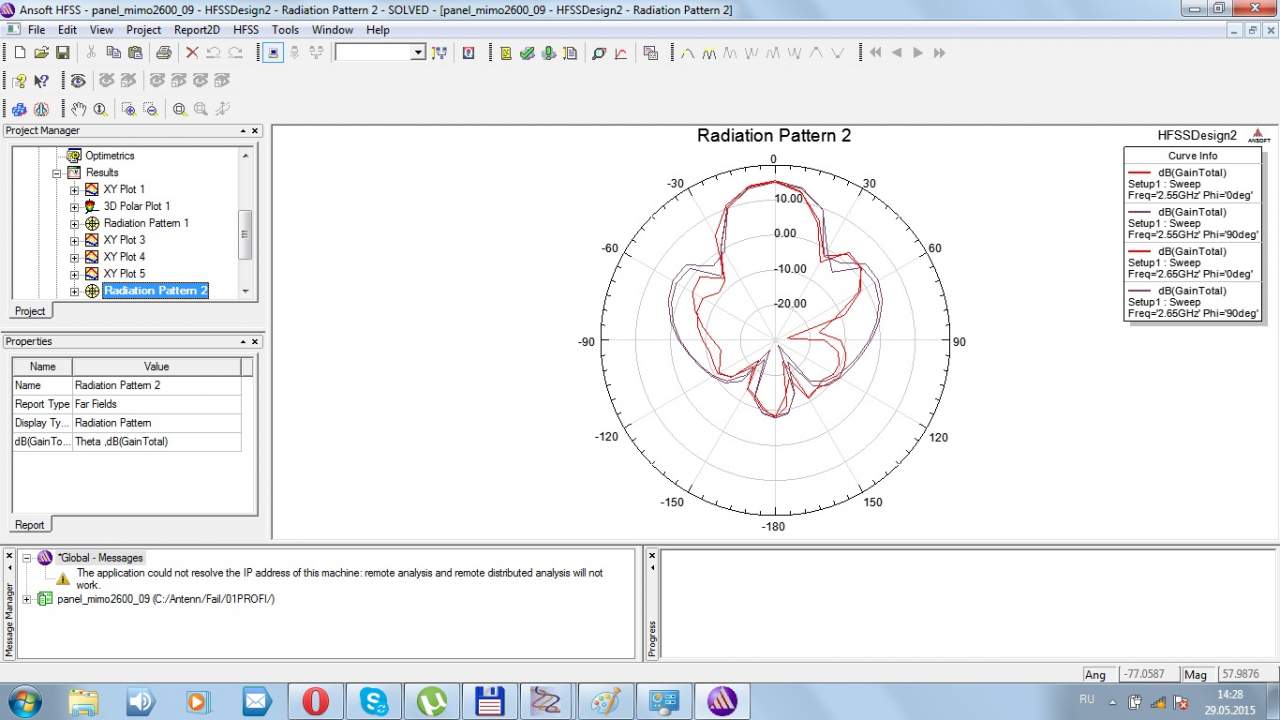The height and width of the screenshot is (720, 1280).
Task: Click the Save project toolbar icon
Action: 62,53
